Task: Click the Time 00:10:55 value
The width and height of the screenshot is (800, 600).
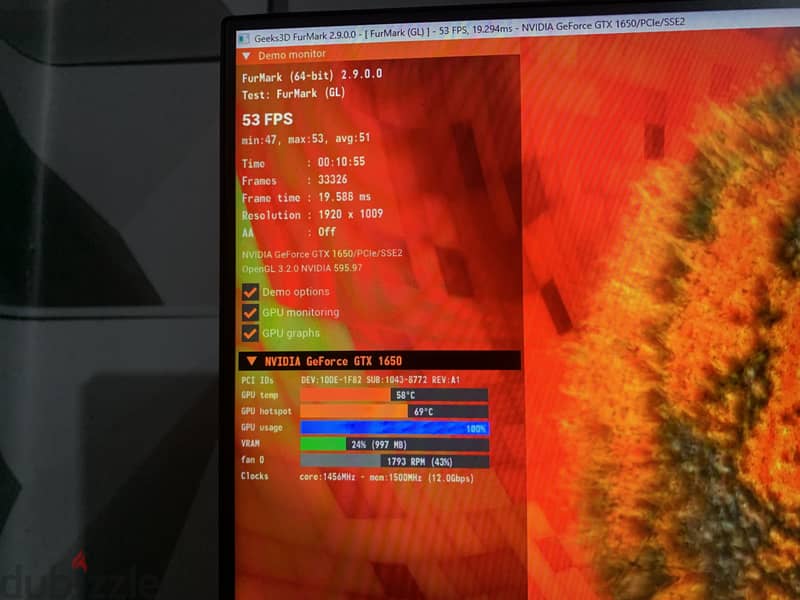Action: pos(341,162)
